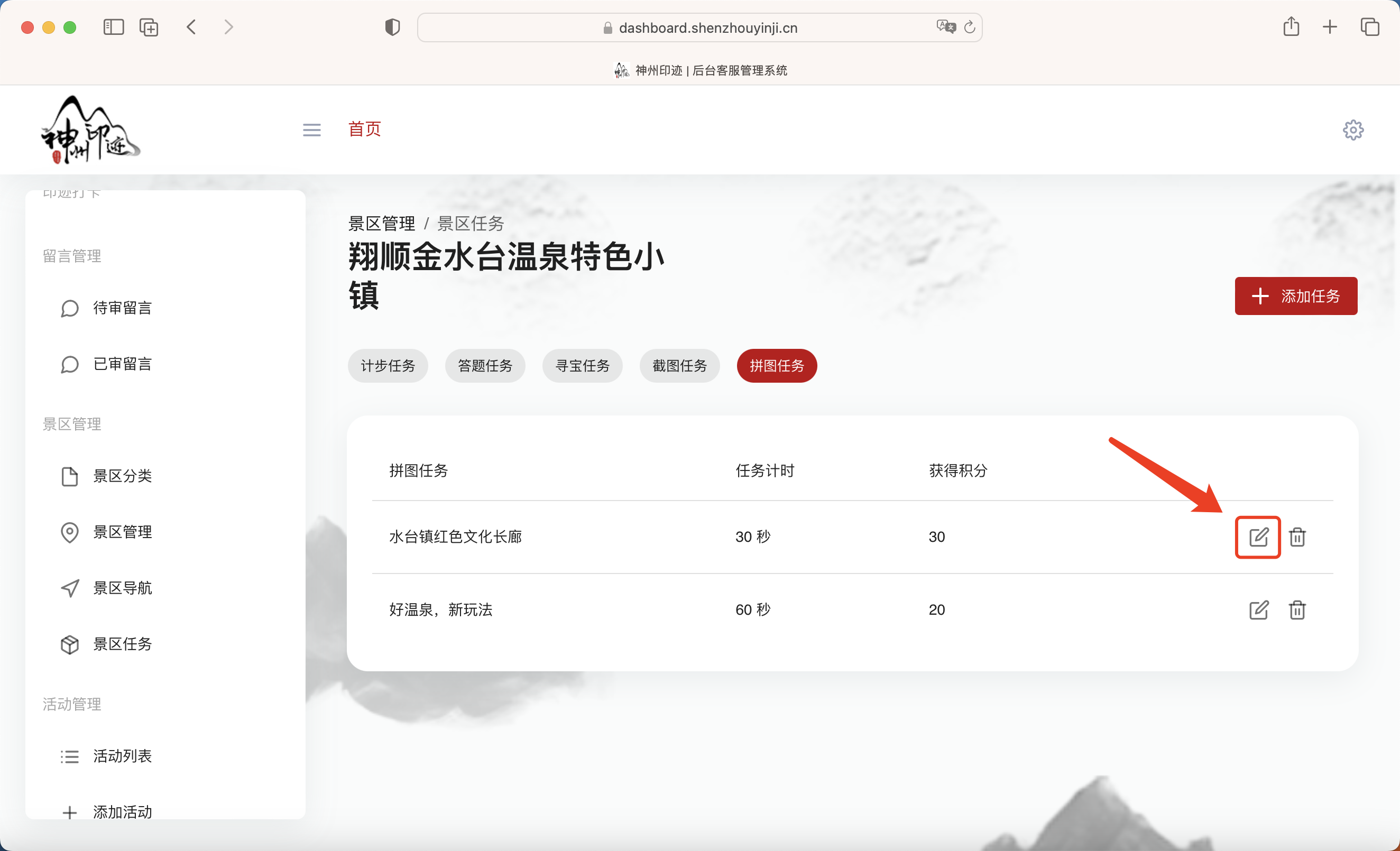The width and height of the screenshot is (1400, 851).
Task: Click the 添加活动 add activity entry
Action: click(x=122, y=811)
